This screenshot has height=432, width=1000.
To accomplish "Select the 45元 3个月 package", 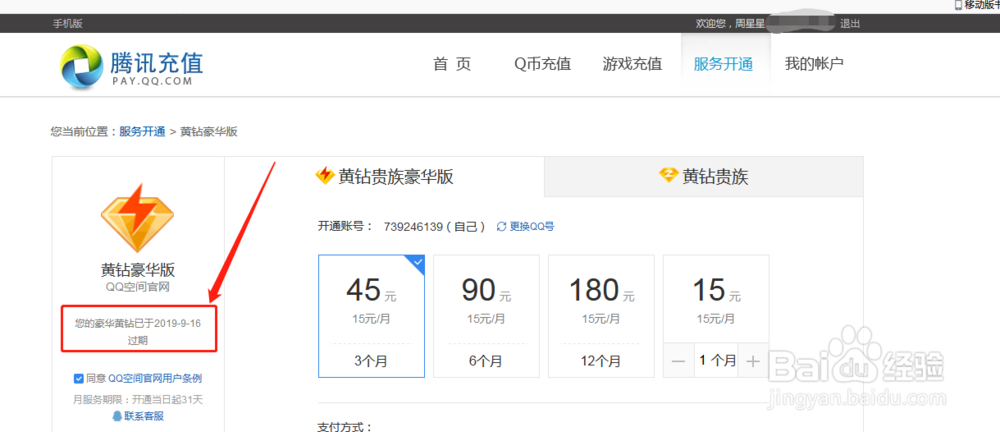I will pos(371,316).
